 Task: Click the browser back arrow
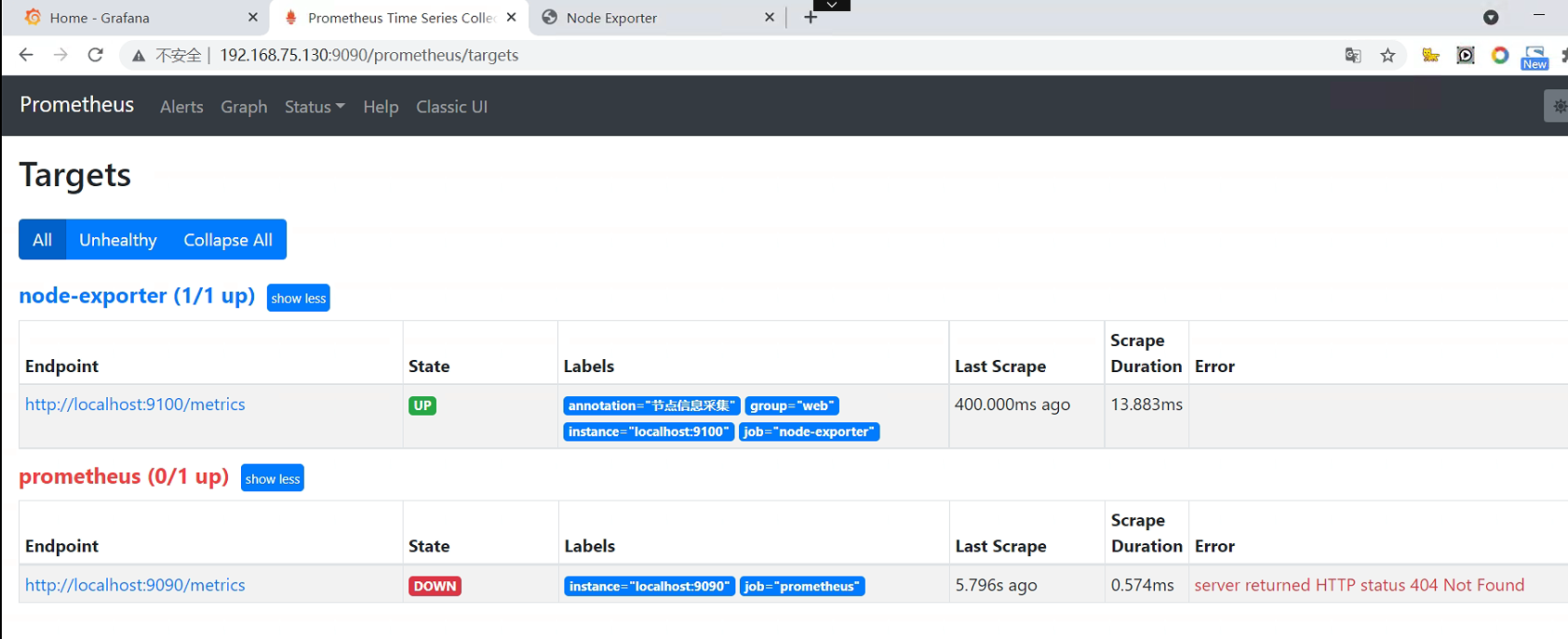[26, 55]
